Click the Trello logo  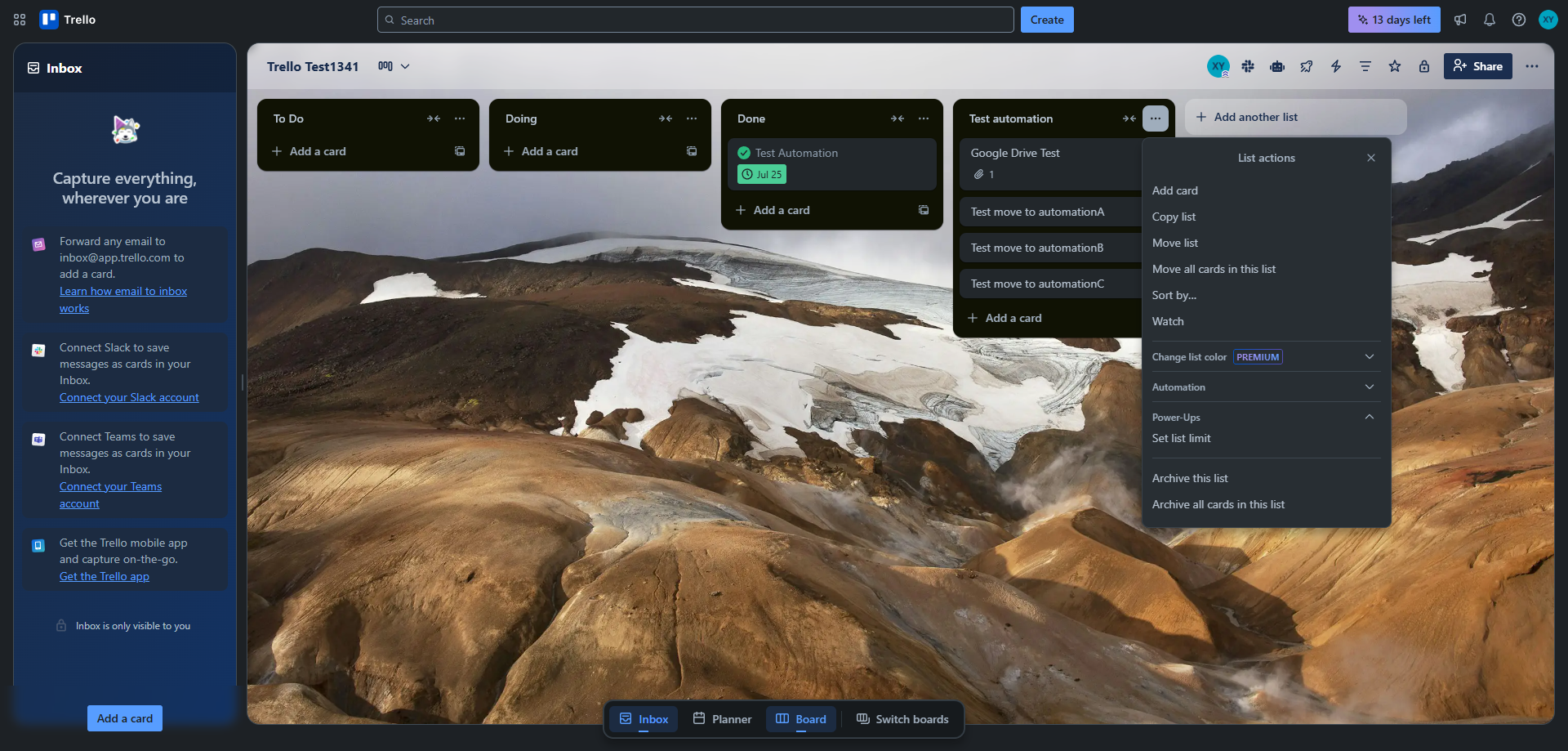[x=68, y=20]
